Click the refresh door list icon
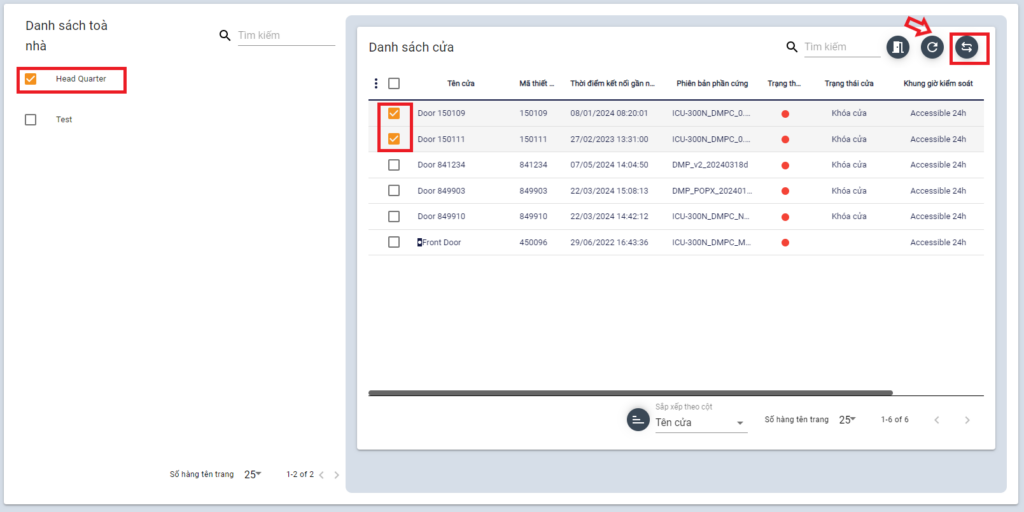This screenshot has height=512, width=1024. (x=932, y=47)
